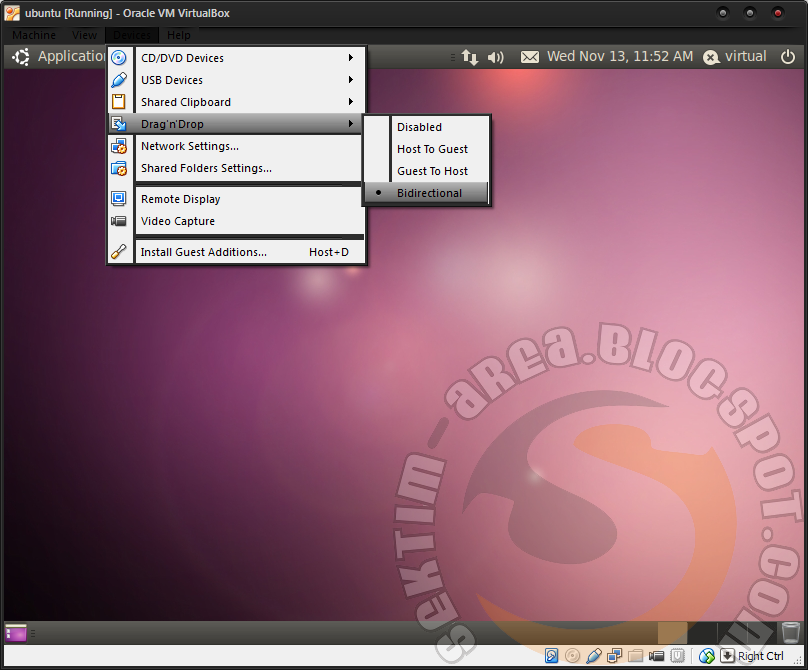
Task: Choose Shared Folders Settings... entry
Action: click(x=237, y=169)
